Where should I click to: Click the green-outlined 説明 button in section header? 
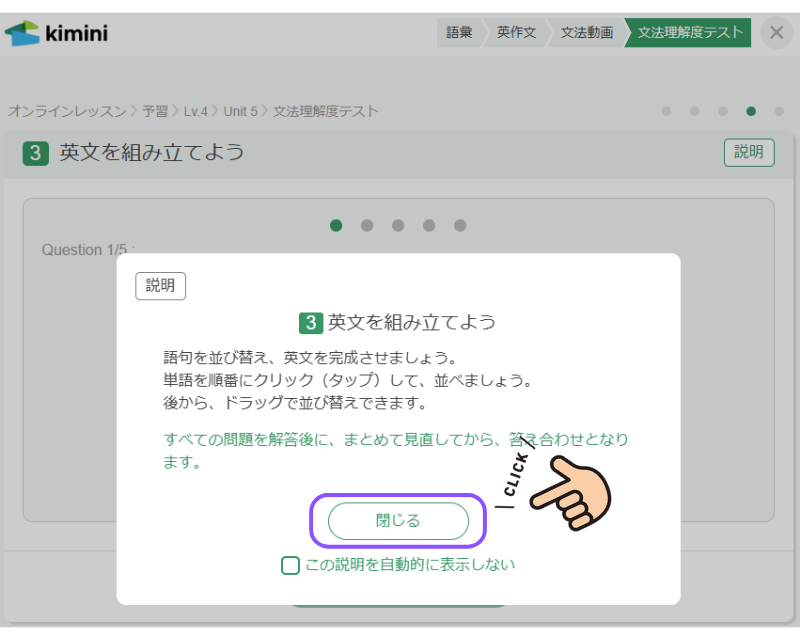748,152
